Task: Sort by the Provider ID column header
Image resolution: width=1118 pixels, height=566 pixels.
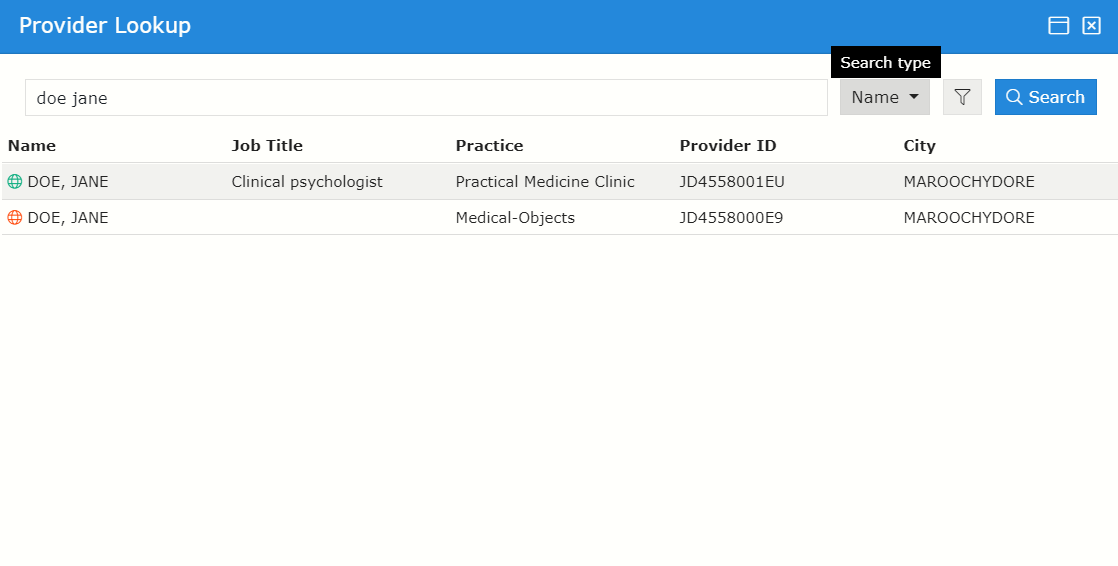Action: (728, 146)
